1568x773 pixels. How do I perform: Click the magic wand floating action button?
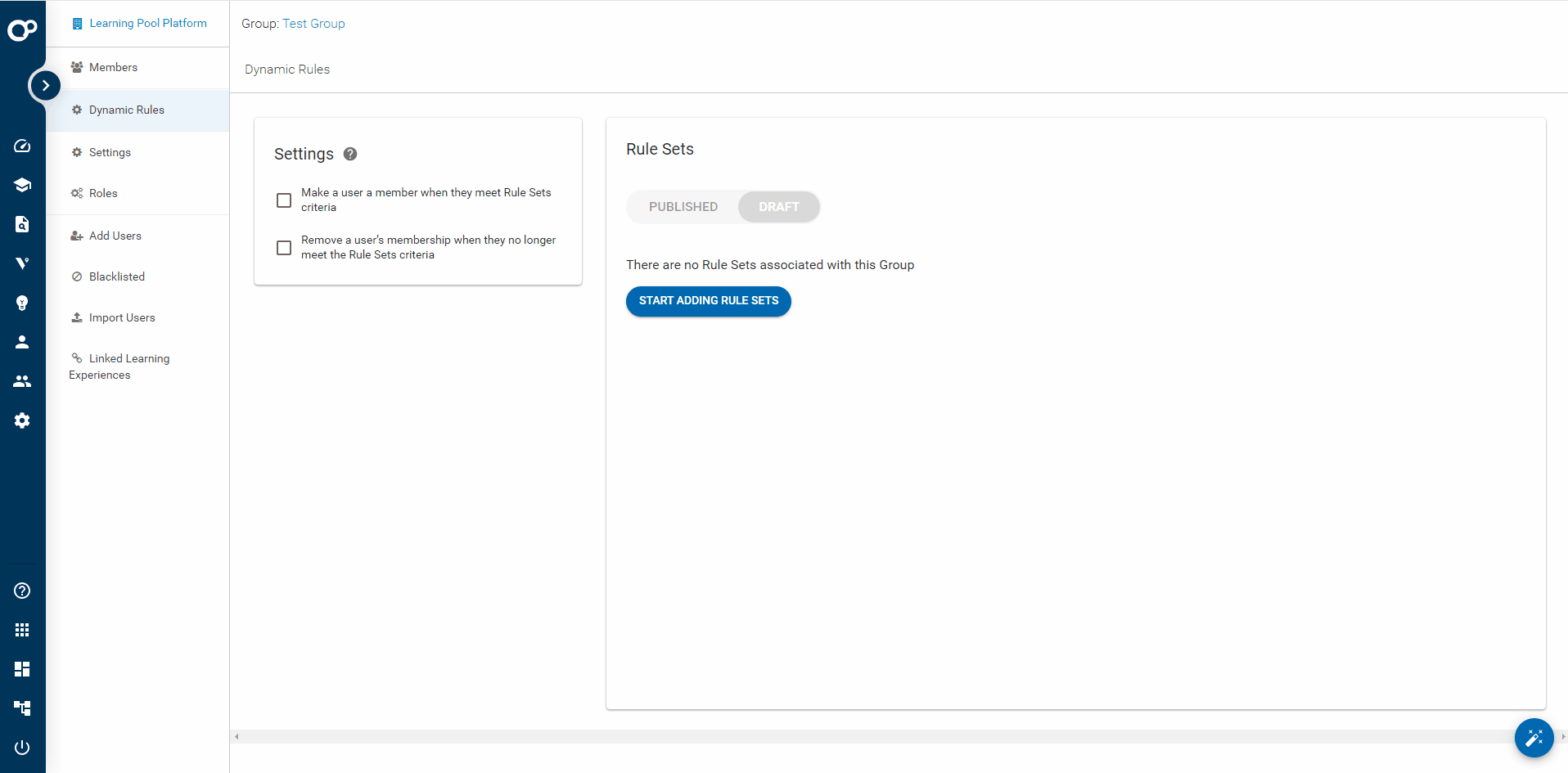pyautogui.click(x=1534, y=738)
